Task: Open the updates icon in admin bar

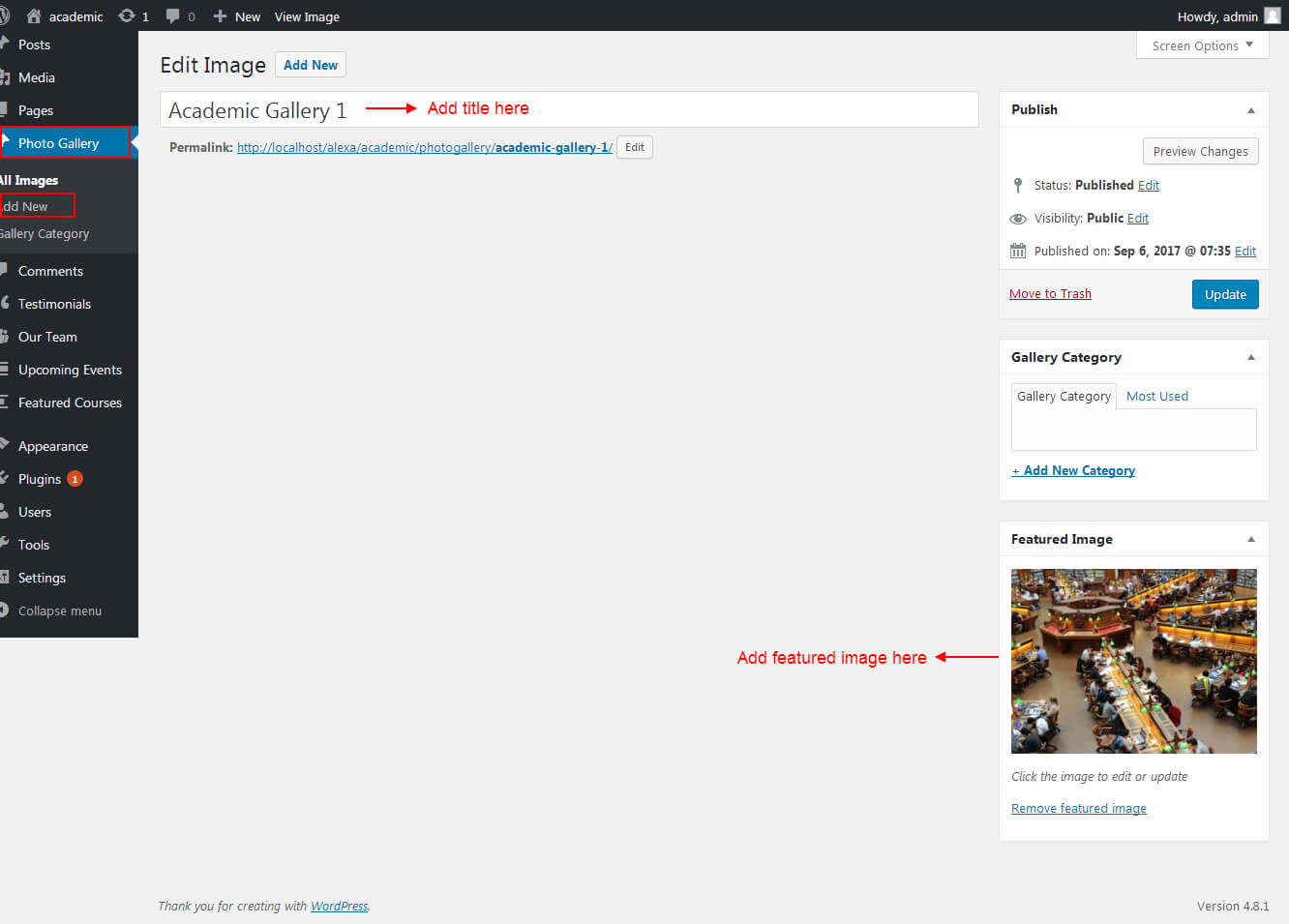Action: tap(127, 16)
